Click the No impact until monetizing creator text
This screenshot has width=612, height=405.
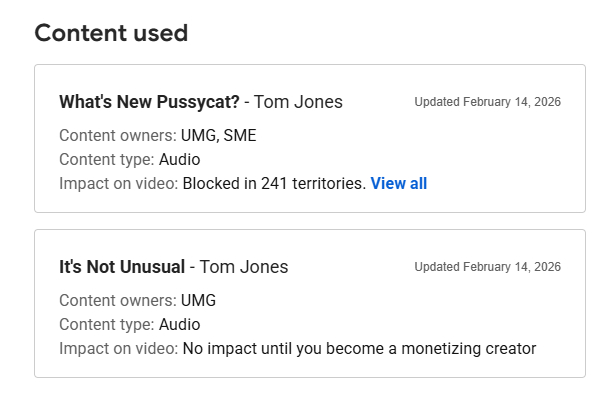coord(359,349)
